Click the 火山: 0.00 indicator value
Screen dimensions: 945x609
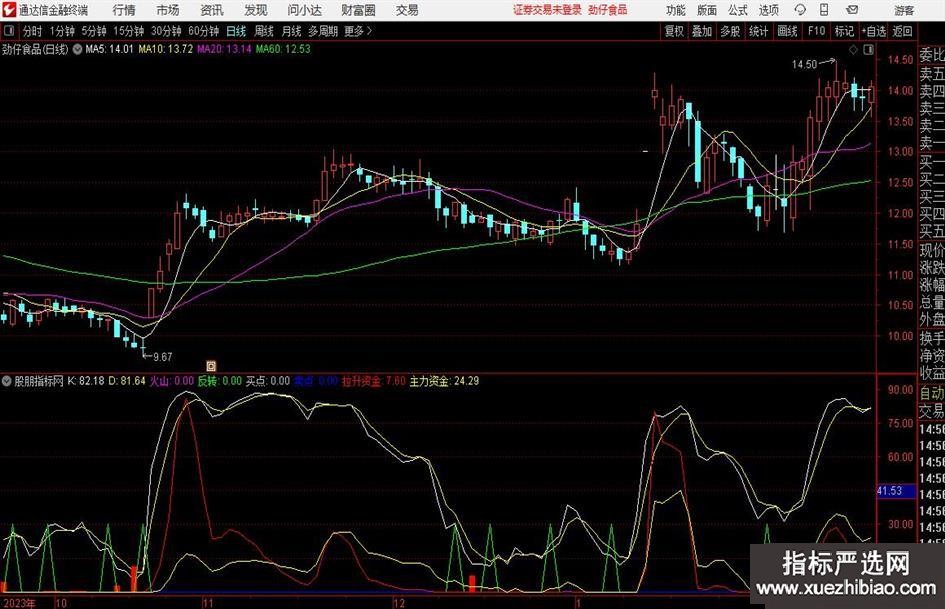coord(172,381)
